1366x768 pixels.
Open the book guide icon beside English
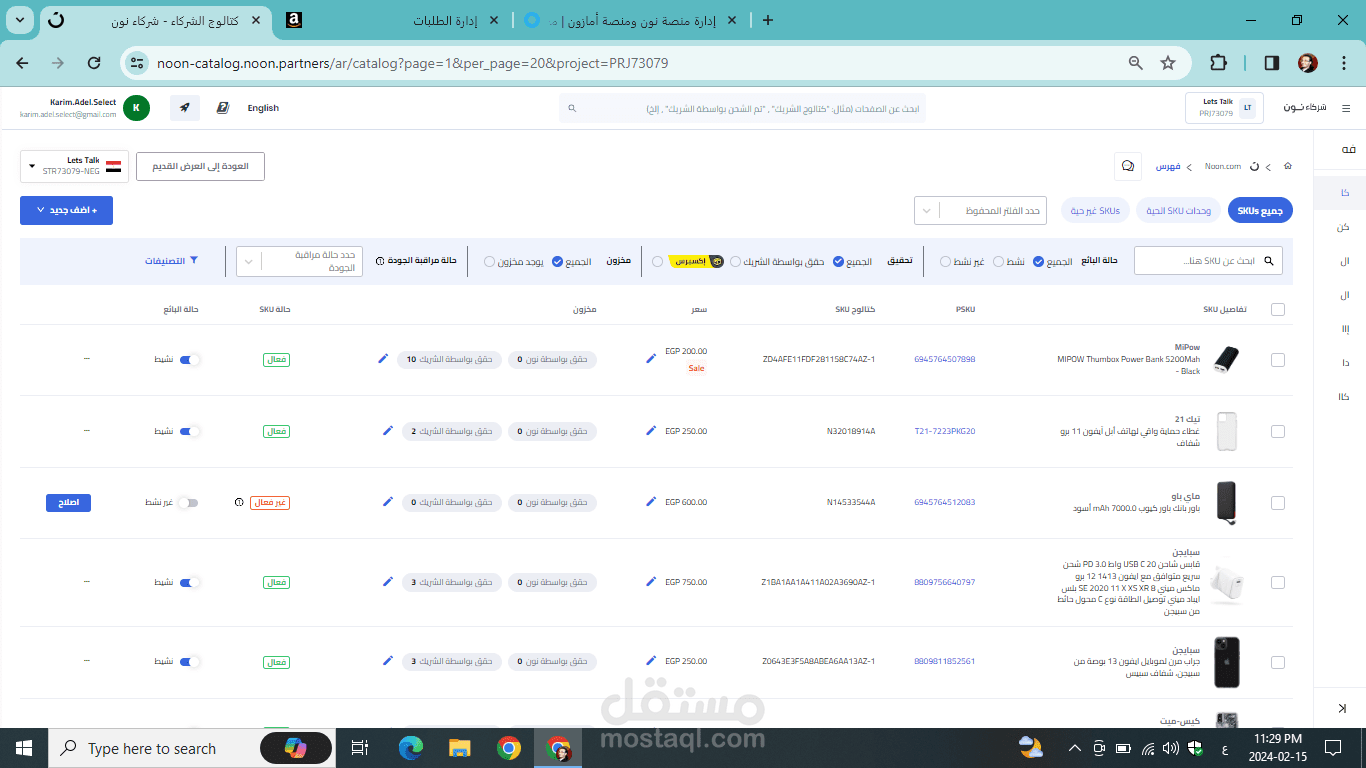[x=222, y=108]
